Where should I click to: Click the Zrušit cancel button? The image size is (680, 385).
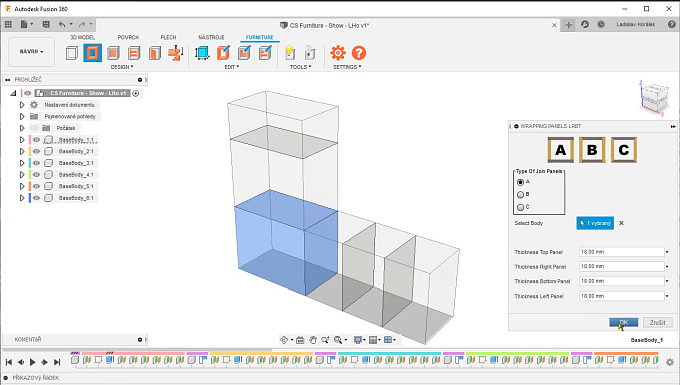click(x=657, y=322)
